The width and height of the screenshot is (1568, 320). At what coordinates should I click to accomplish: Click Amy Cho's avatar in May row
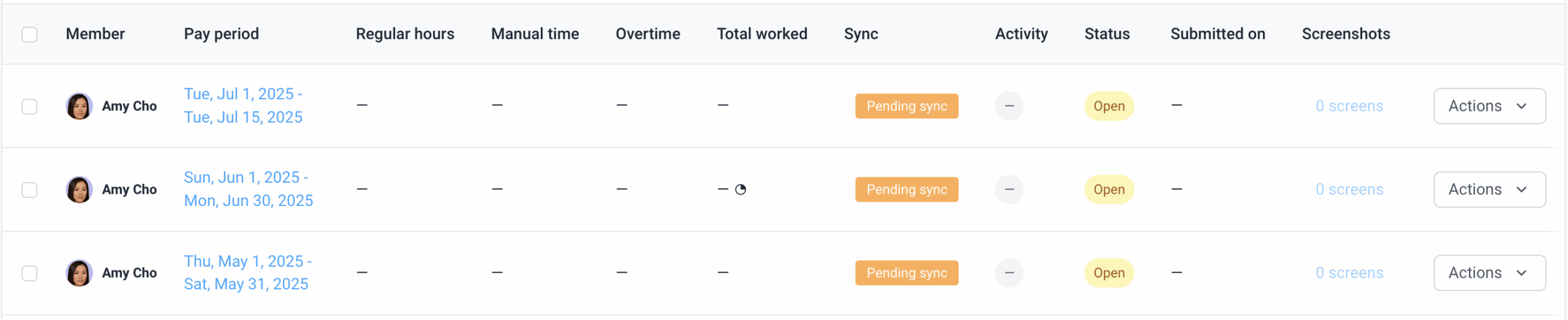pos(79,273)
